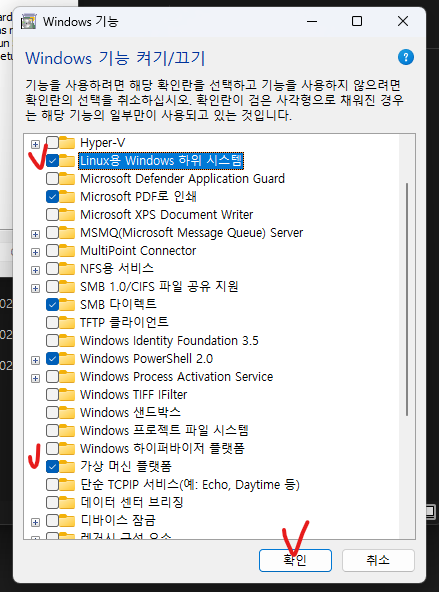This screenshot has height=592, width=439.
Task: Click the 데이터 센터 브리징 folder icon
Action: pyautogui.click(x=67, y=503)
